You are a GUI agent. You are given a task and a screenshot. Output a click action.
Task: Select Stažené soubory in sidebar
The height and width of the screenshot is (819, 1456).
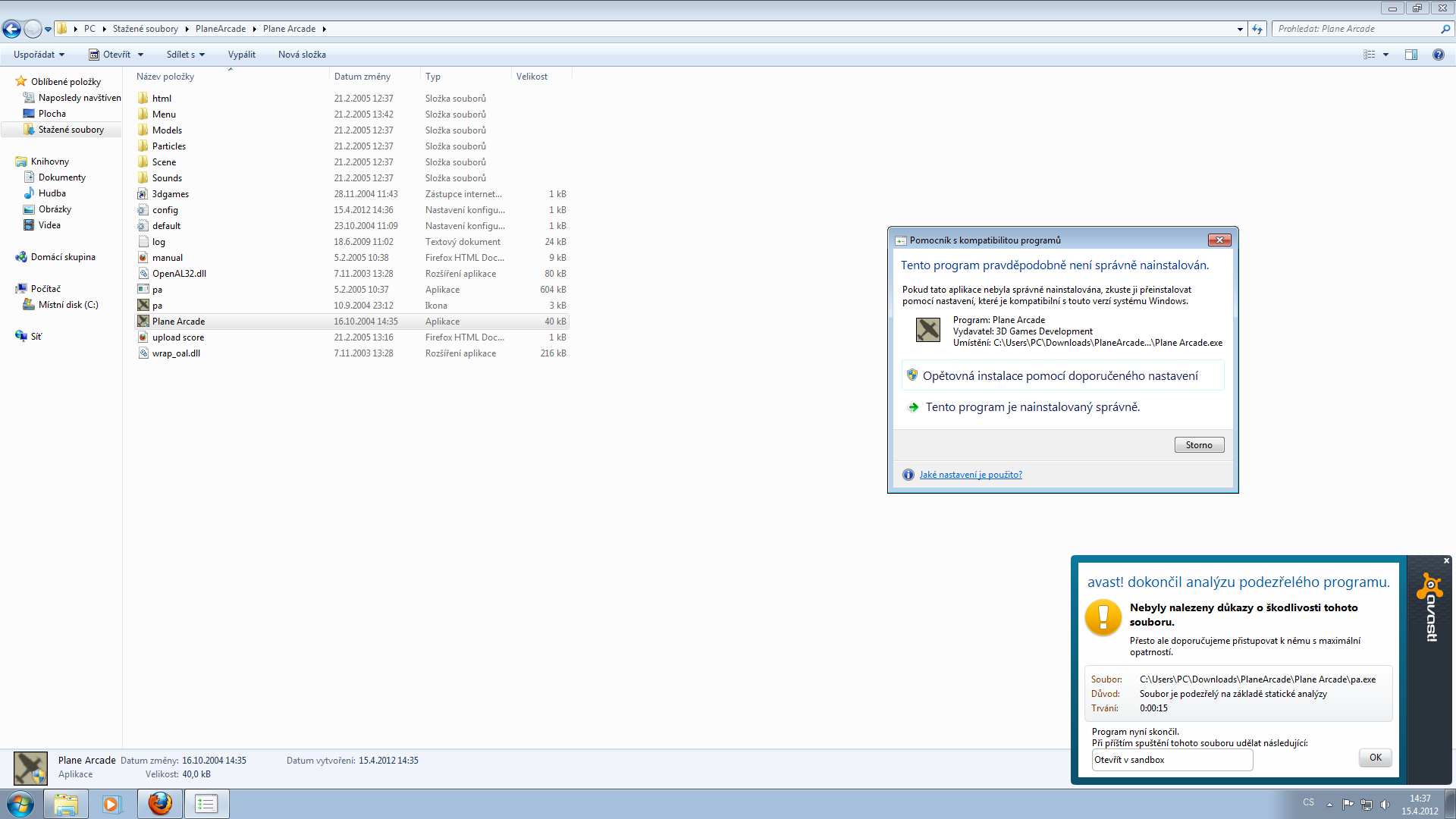(x=71, y=130)
